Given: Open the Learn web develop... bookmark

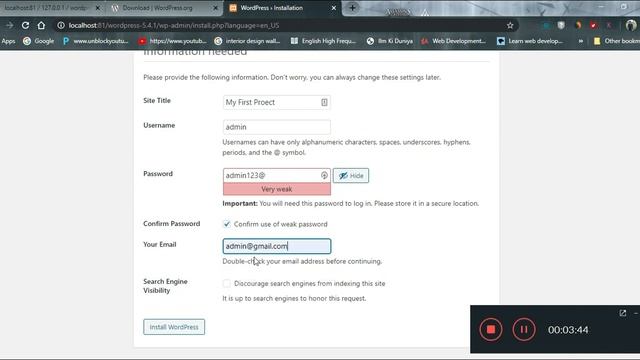Looking at the screenshot, I should (x=530, y=41).
